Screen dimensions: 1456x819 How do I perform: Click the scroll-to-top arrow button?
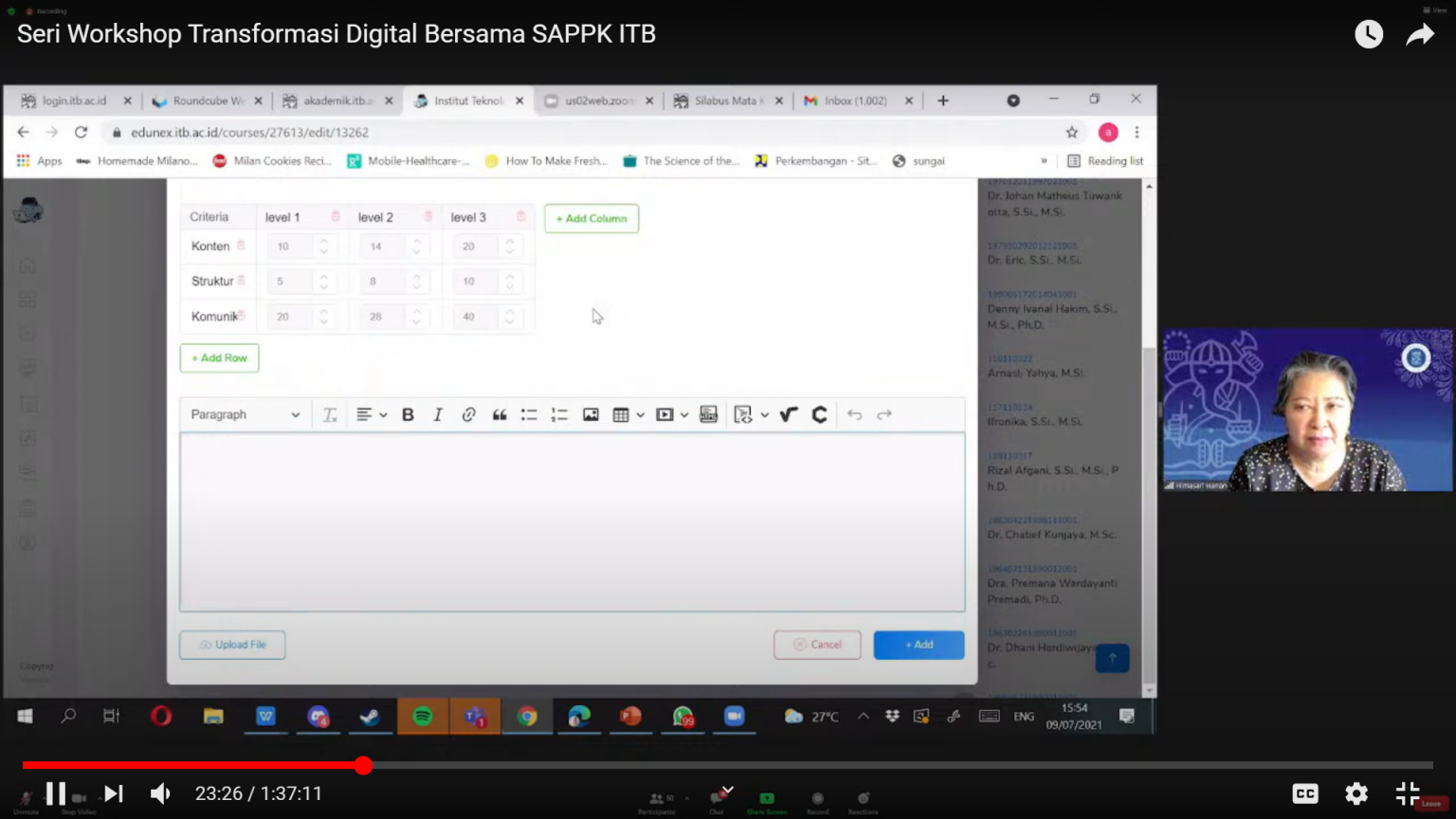coord(1112,658)
